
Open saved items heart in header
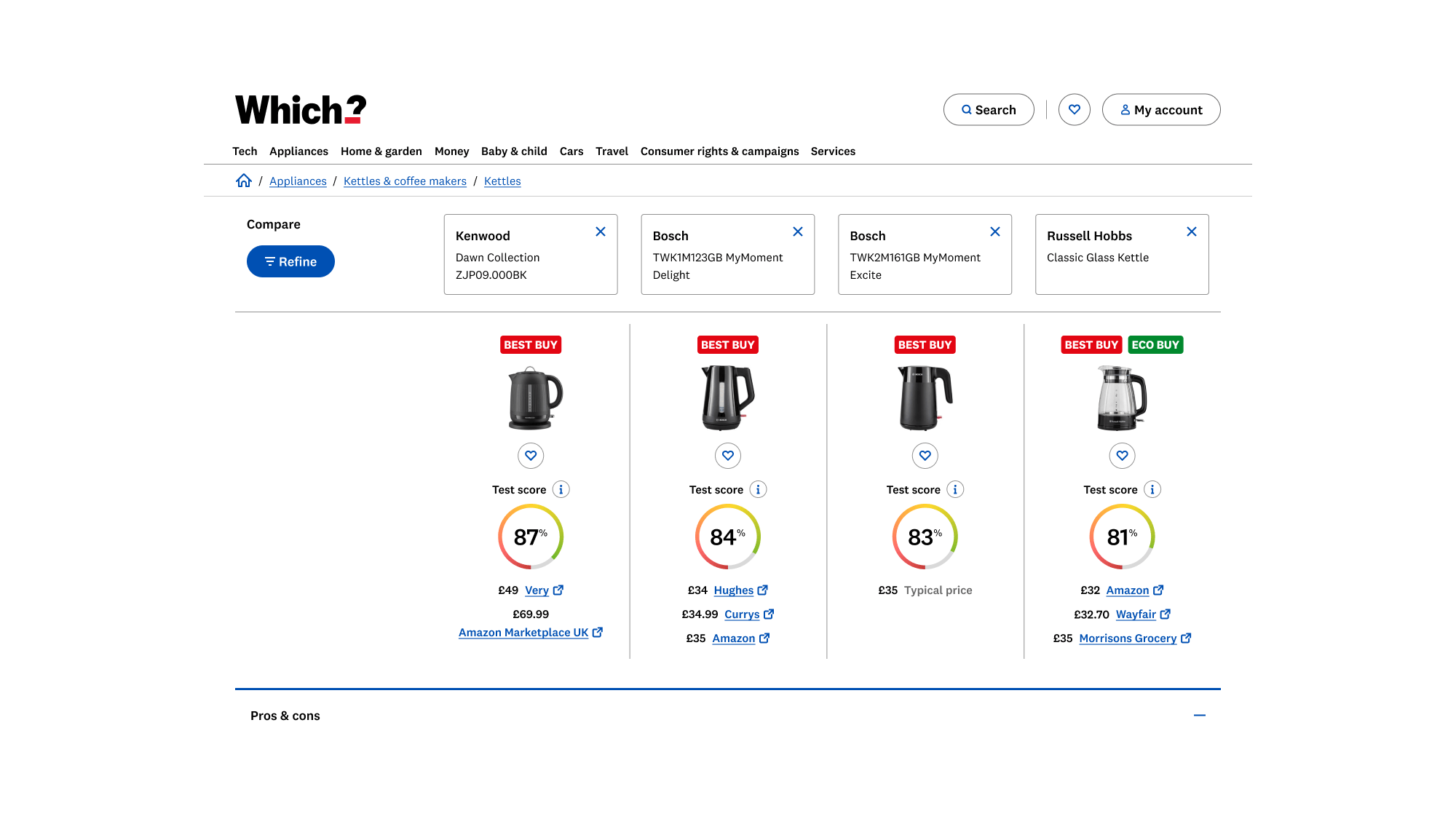point(1075,110)
